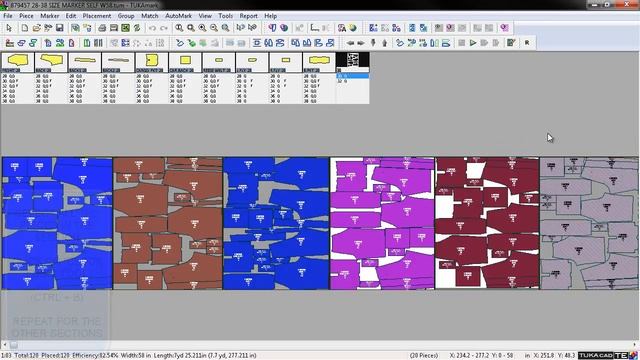The height and width of the screenshot is (360, 640).
Task: Click the down arrow nudge icon
Action: (373, 42)
